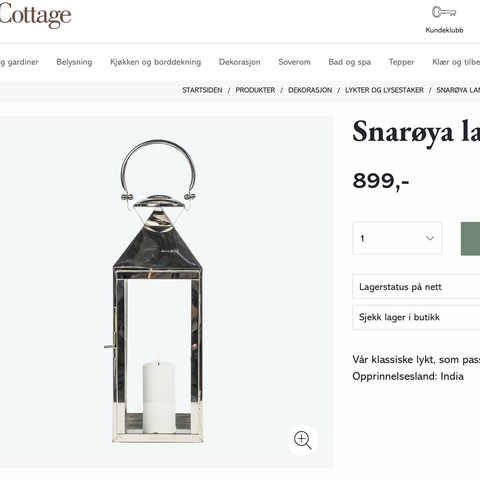Go to DEKORASJON breadcrumb link
The height and width of the screenshot is (480, 480).
coord(310,90)
